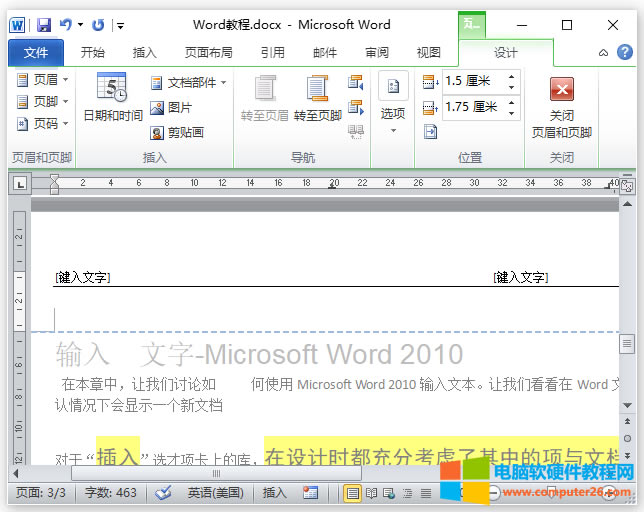Click the 1.5 厘米 header position field
644x512 pixels.
click(x=475, y=81)
